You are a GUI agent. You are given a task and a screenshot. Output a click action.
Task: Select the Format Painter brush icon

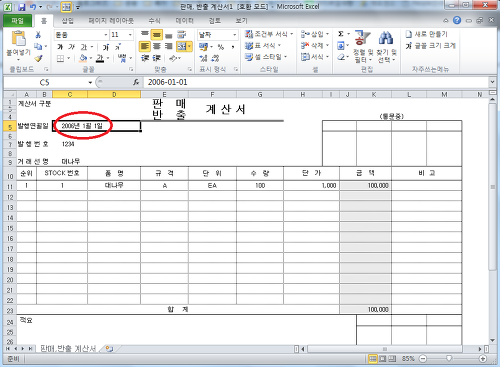tap(38, 58)
